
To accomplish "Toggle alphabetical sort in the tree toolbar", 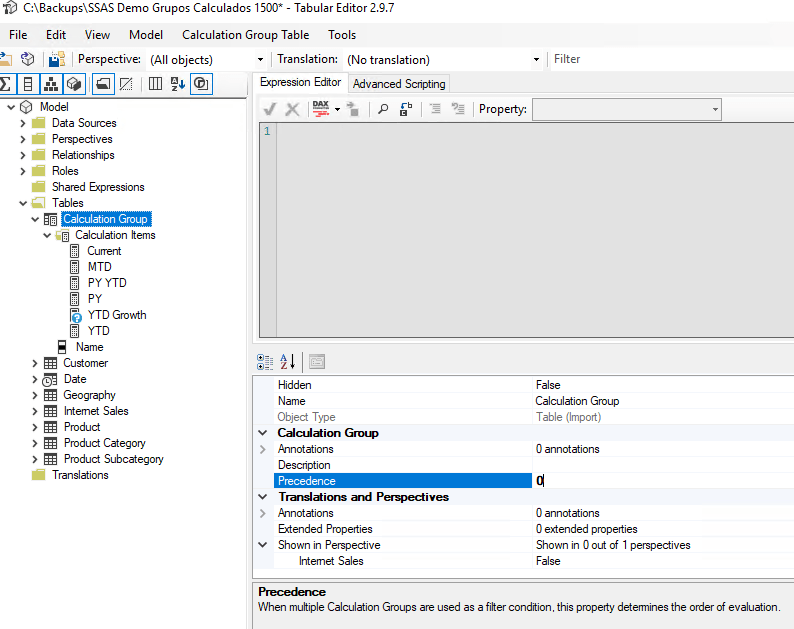I will [178, 84].
